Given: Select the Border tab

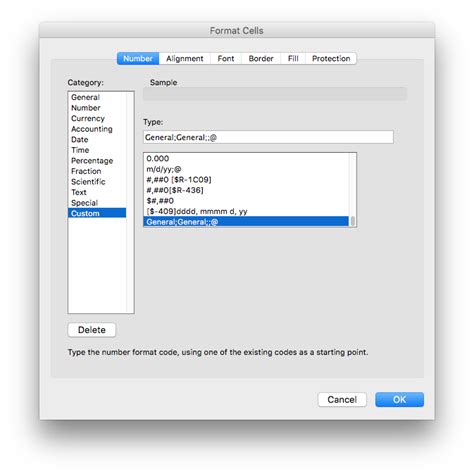Looking at the screenshot, I should (x=261, y=59).
